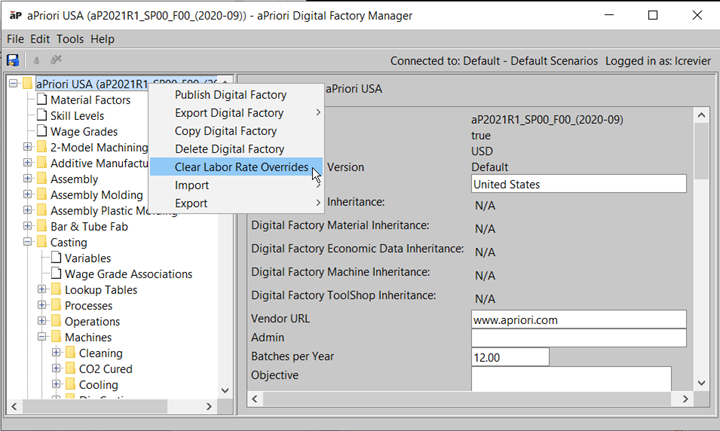
Task: Open the Help menu
Action: pos(102,39)
